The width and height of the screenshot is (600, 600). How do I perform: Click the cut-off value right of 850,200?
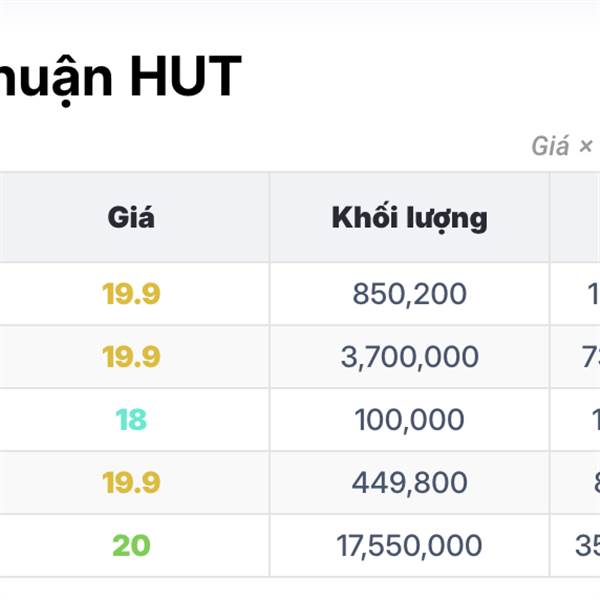(x=591, y=294)
